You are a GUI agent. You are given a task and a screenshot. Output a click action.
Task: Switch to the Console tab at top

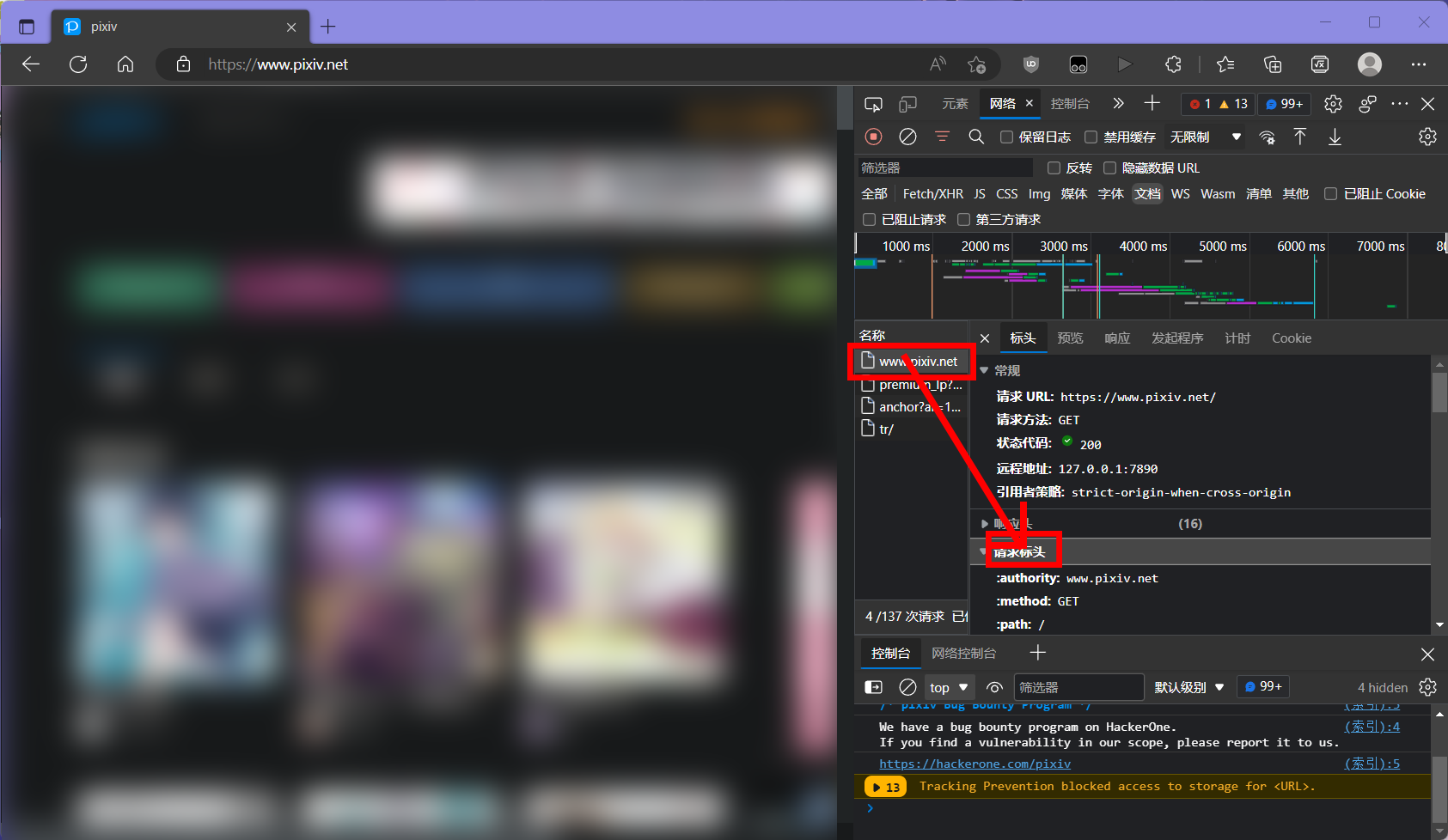click(1070, 104)
